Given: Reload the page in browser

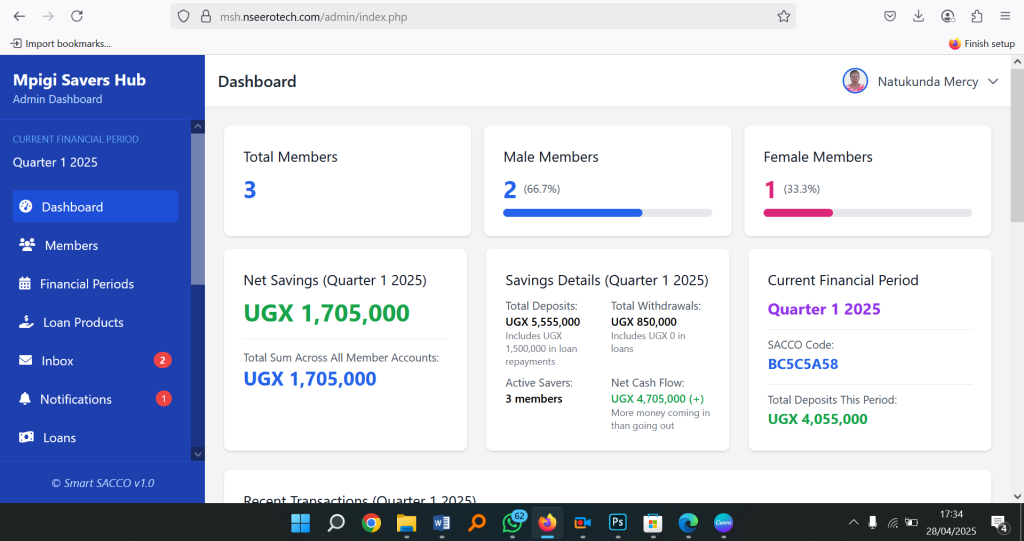Looking at the screenshot, I should (77, 16).
